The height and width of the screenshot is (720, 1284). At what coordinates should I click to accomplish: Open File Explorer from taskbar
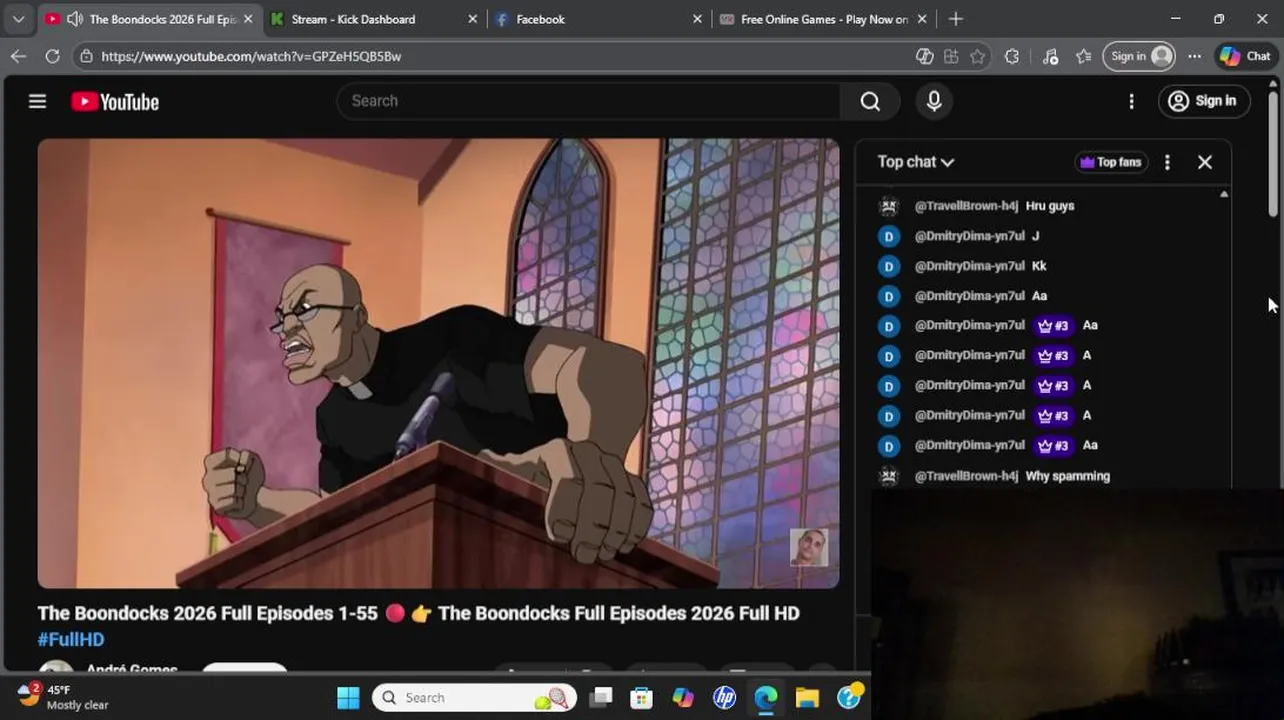click(x=807, y=698)
